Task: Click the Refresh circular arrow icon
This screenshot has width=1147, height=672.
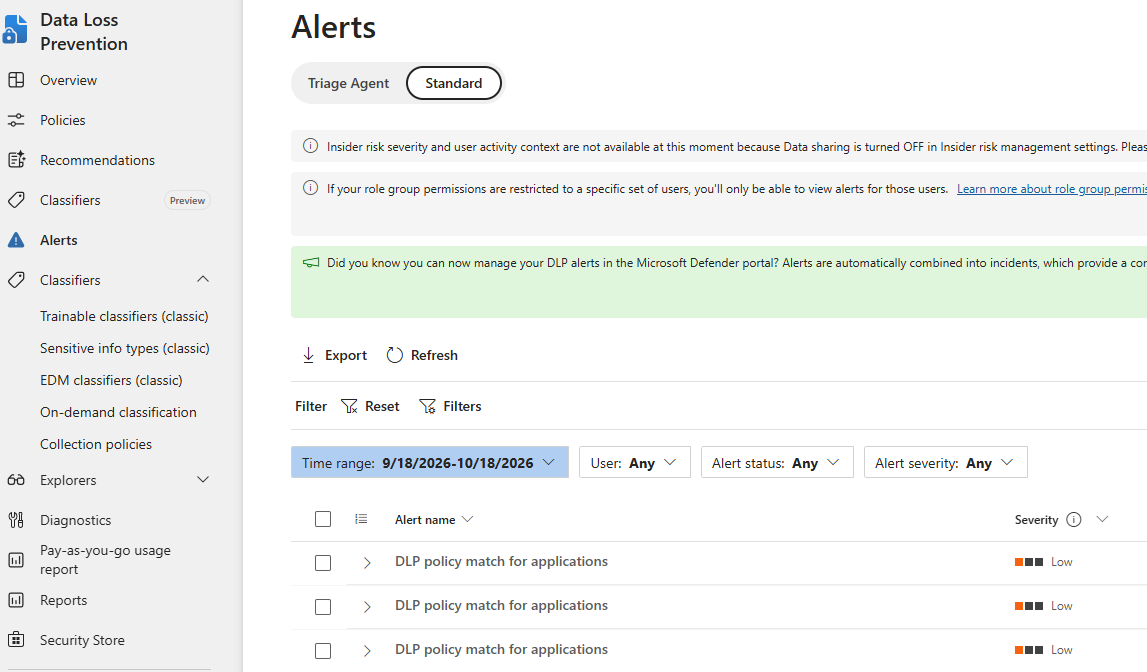Action: click(395, 355)
